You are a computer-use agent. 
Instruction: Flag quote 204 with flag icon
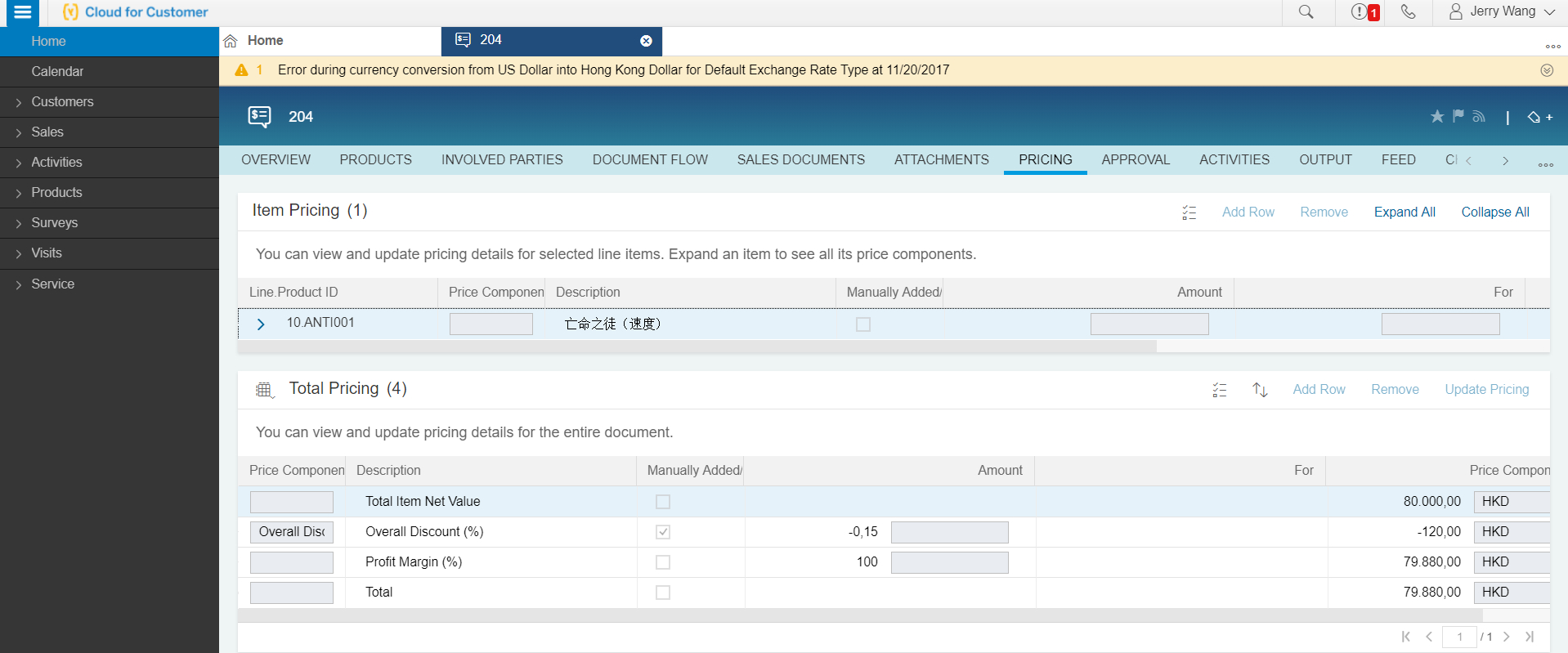pos(1458,117)
